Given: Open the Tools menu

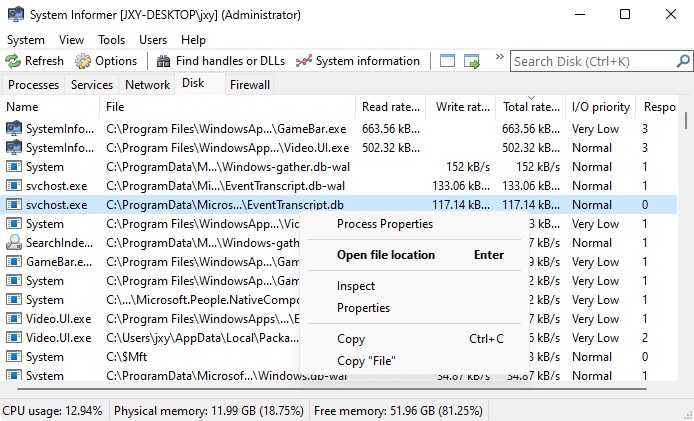Looking at the screenshot, I should pyautogui.click(x=111, y=40).
